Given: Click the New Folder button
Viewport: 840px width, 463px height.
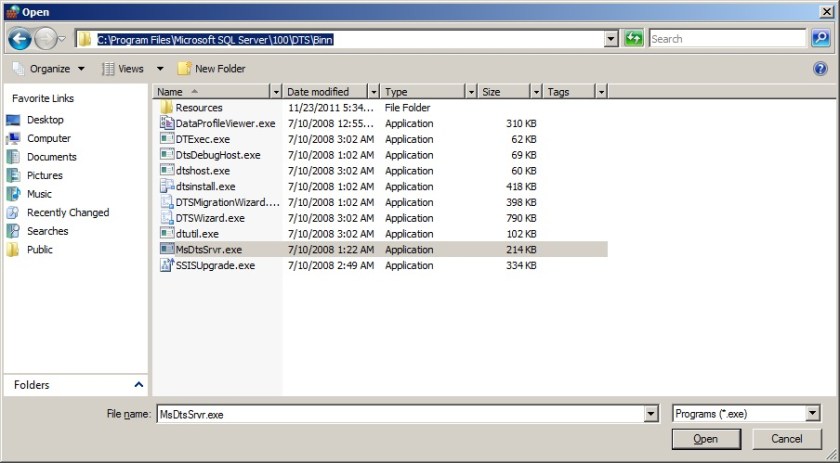Looking at the screenshot, I should point(211,69).
